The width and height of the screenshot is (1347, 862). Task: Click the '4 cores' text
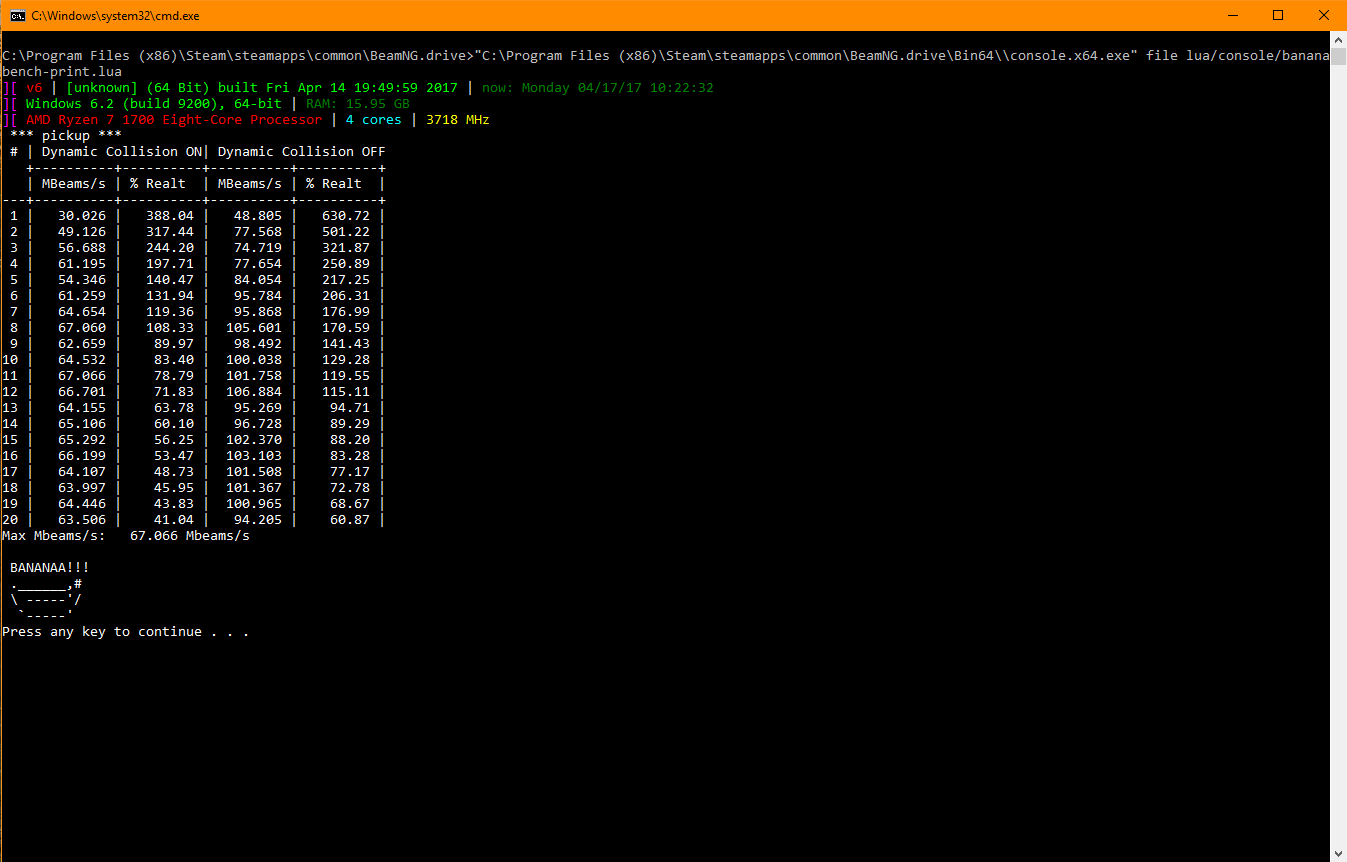tap(374, 120)
